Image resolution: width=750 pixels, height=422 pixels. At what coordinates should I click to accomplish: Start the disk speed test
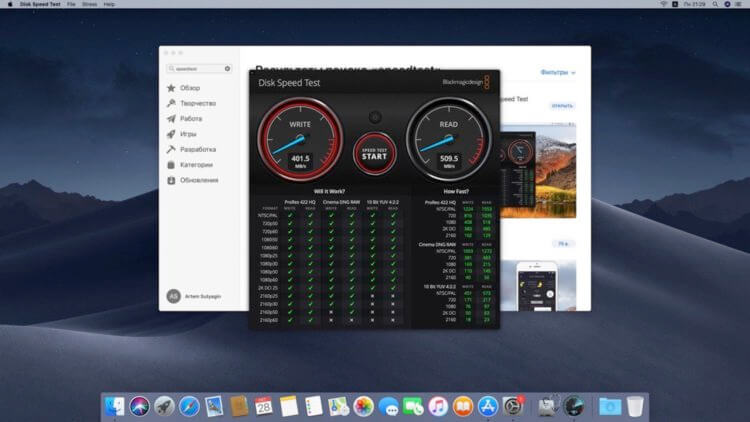pos(375,154)
